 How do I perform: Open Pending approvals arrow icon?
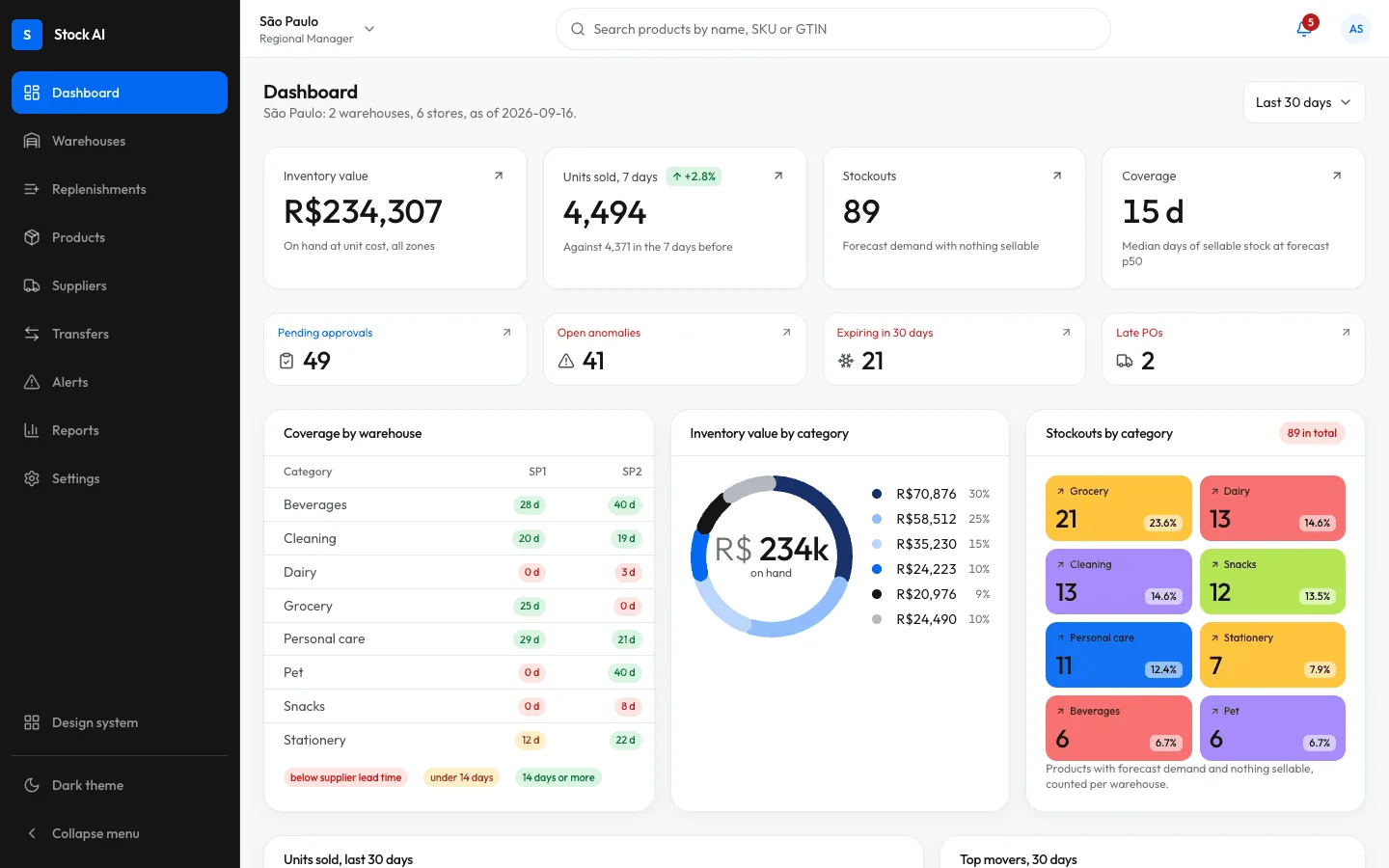pos(507,333)
